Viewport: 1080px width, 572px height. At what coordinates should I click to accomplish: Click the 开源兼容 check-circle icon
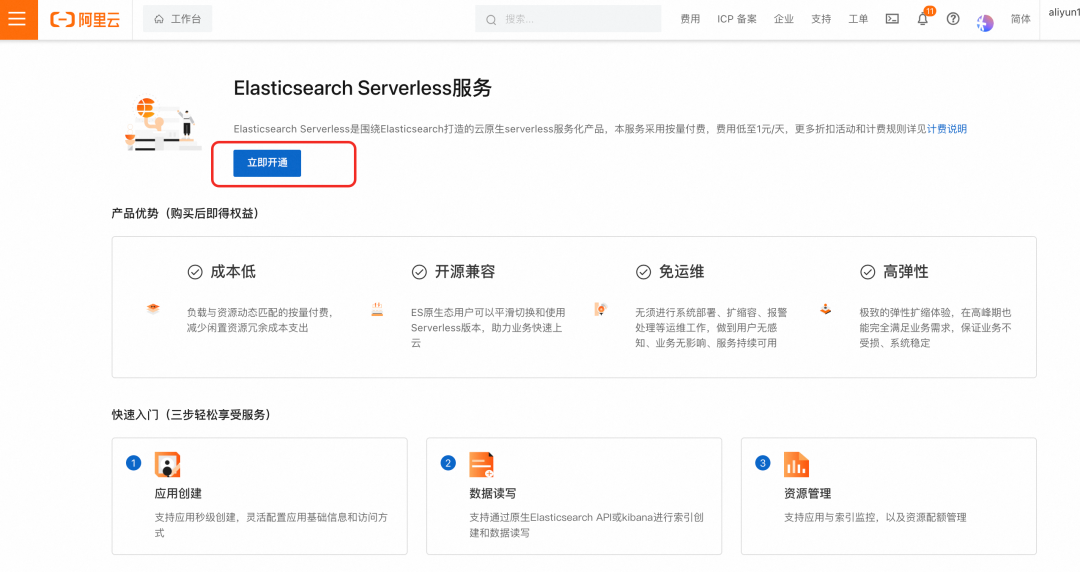coord(419,272)
